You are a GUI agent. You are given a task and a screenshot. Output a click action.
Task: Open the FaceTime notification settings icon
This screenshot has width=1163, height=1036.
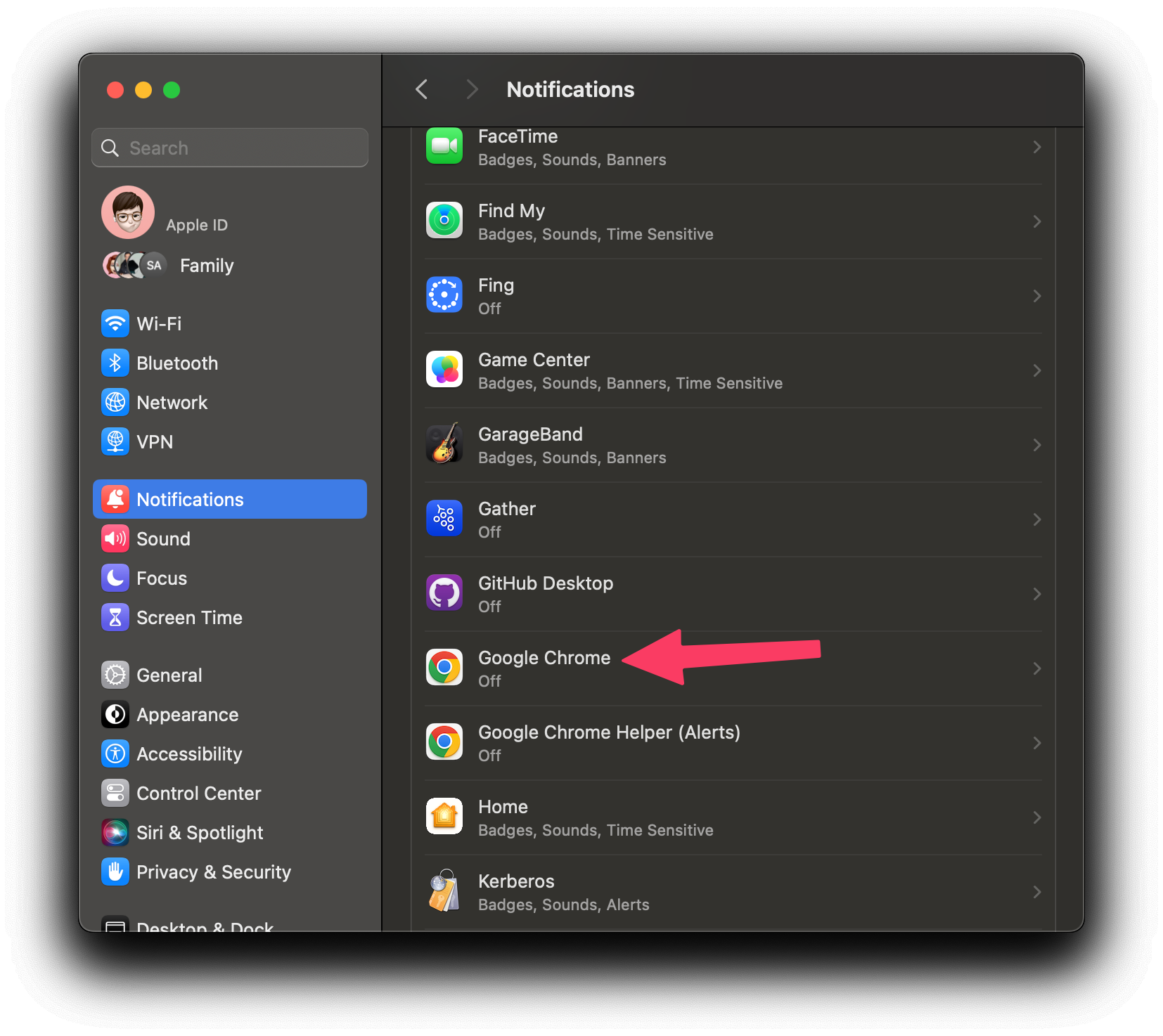444,146
